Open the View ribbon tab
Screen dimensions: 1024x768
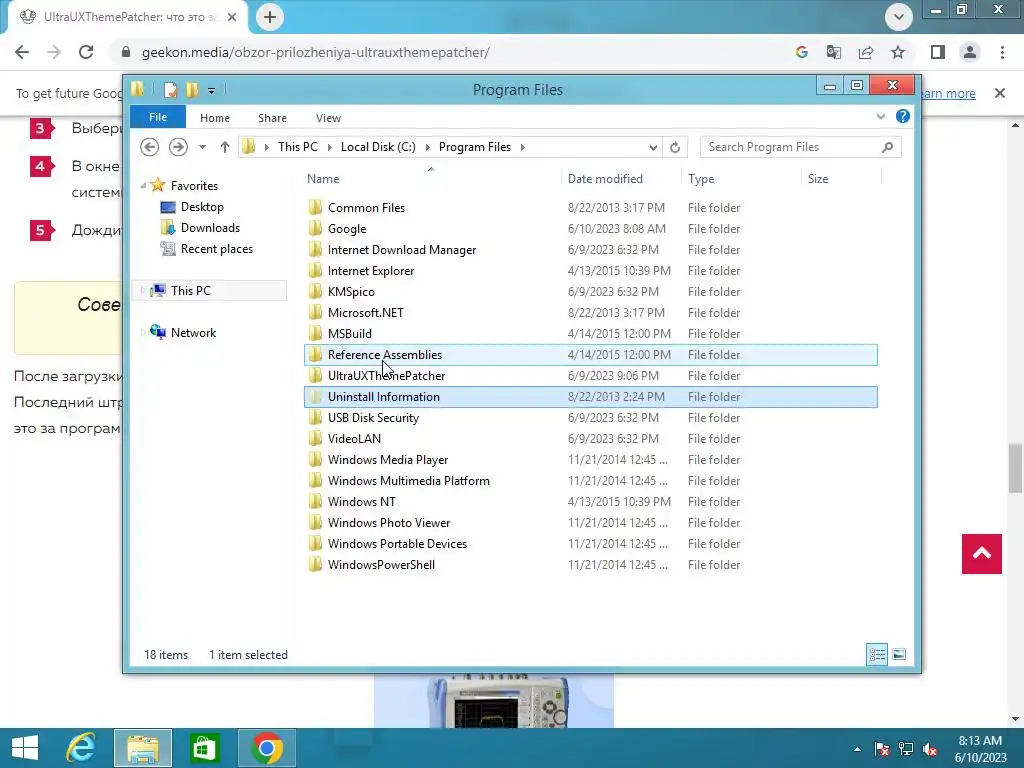[328, 118]
